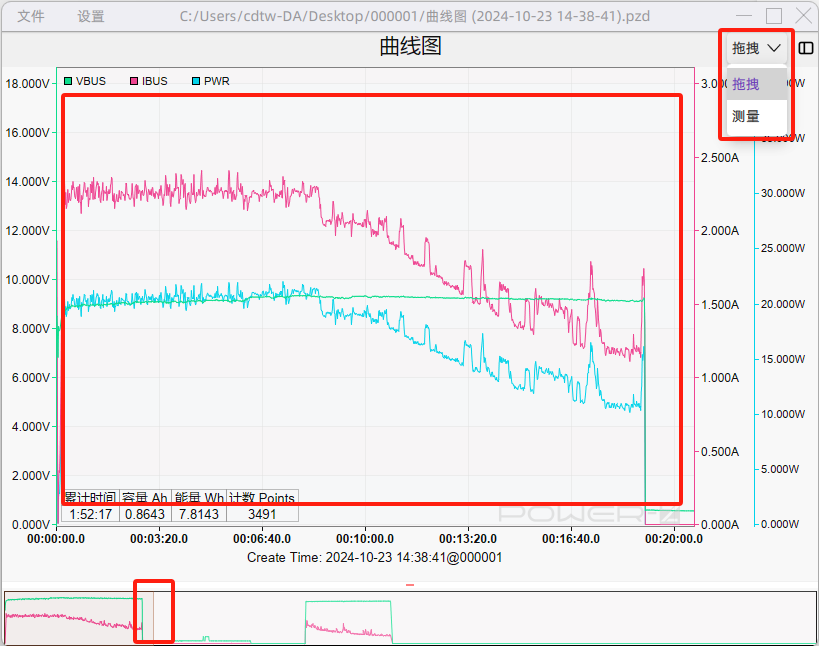Viewport: 819px width, 646px height.
Task: Maximize the curve viewer window
Action: [773, 16]
